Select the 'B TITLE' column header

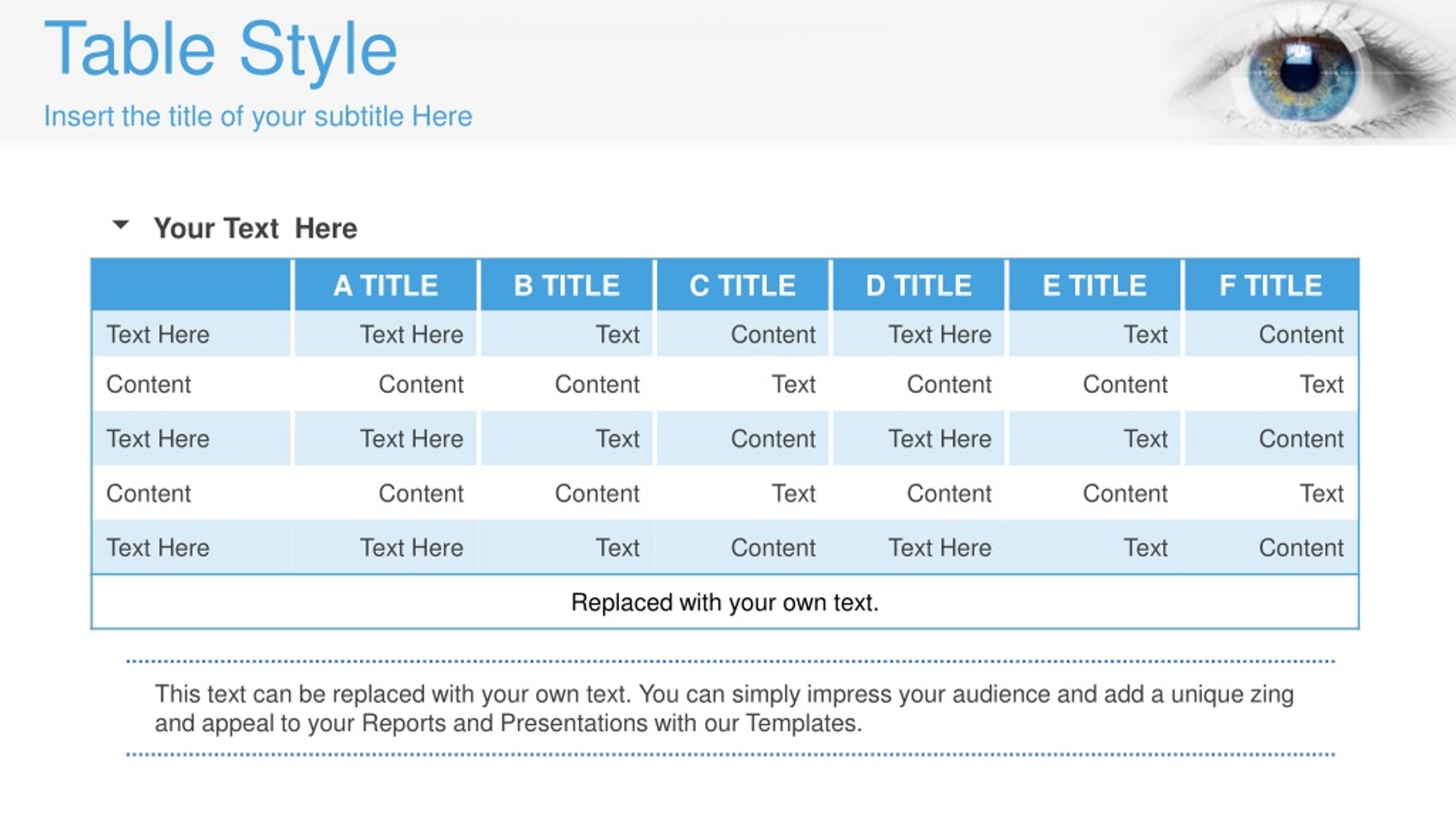point(566,285)
